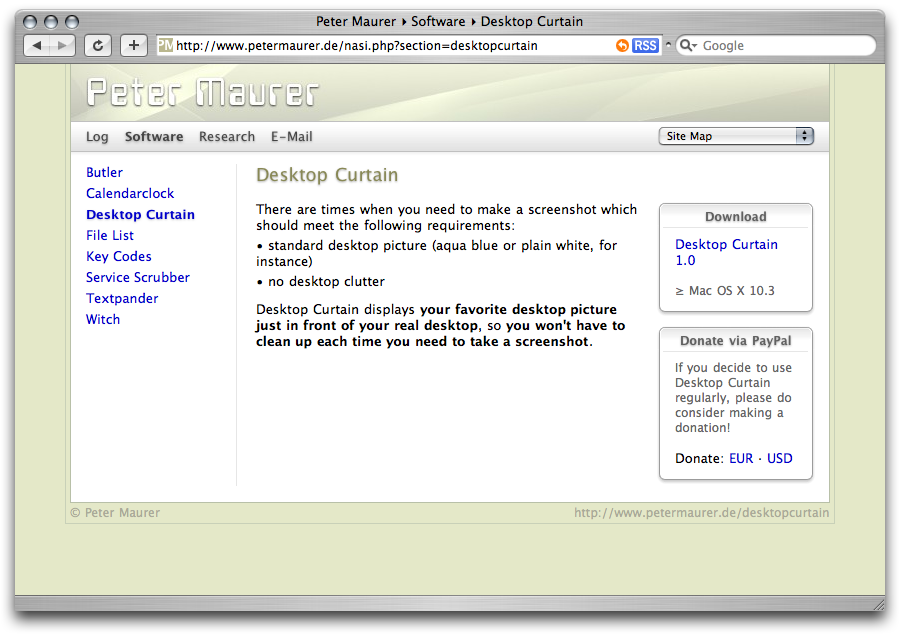
Task: Donate in EUR via PayPal
Action: 741,459
